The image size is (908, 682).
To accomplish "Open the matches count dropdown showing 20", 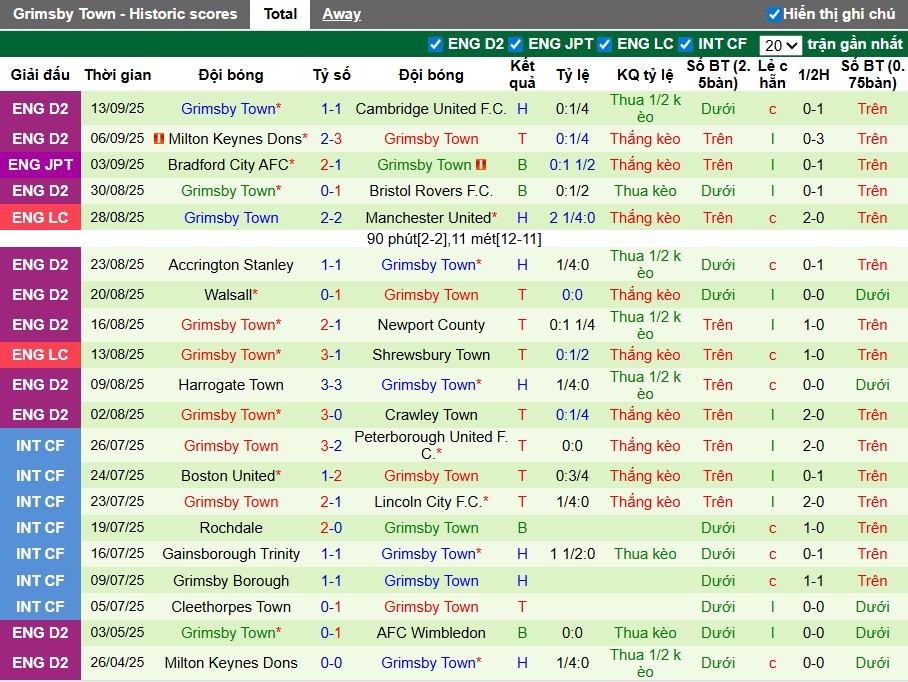I will pos(781,44).
